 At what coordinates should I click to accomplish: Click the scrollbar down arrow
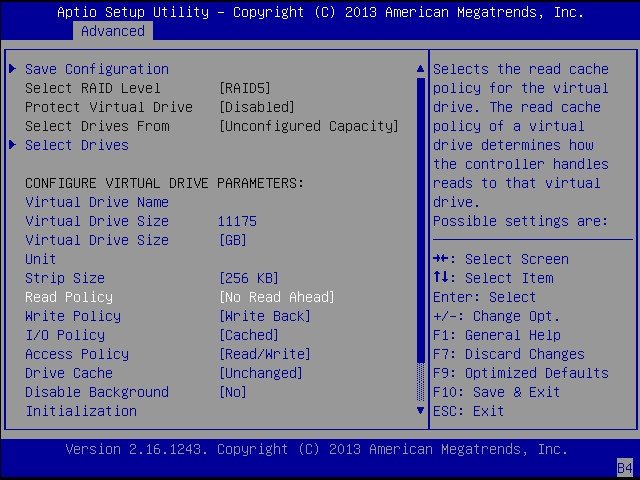click(x=420, y=411)
